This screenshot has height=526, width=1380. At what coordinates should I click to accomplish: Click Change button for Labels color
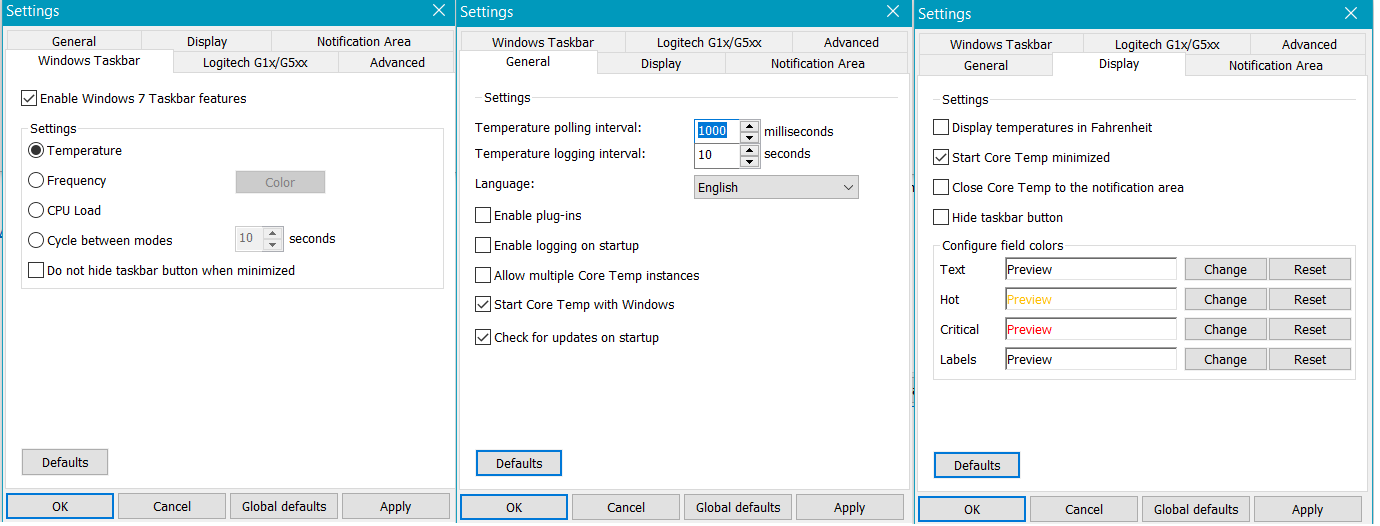pos(1226,359)
